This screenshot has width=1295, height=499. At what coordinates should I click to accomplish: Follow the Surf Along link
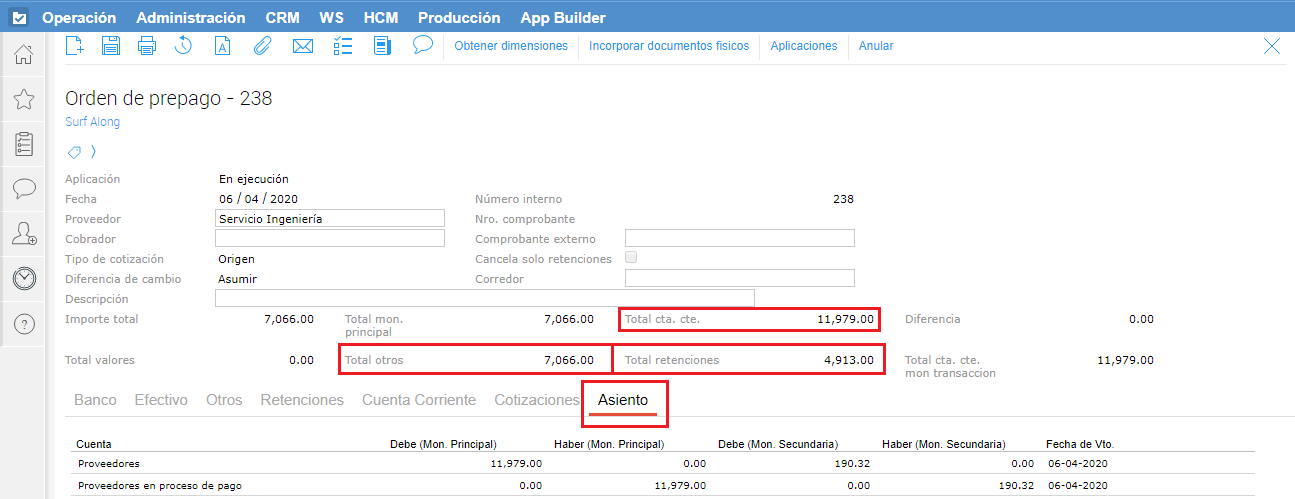pyautogui.click(x=92, y=122)
